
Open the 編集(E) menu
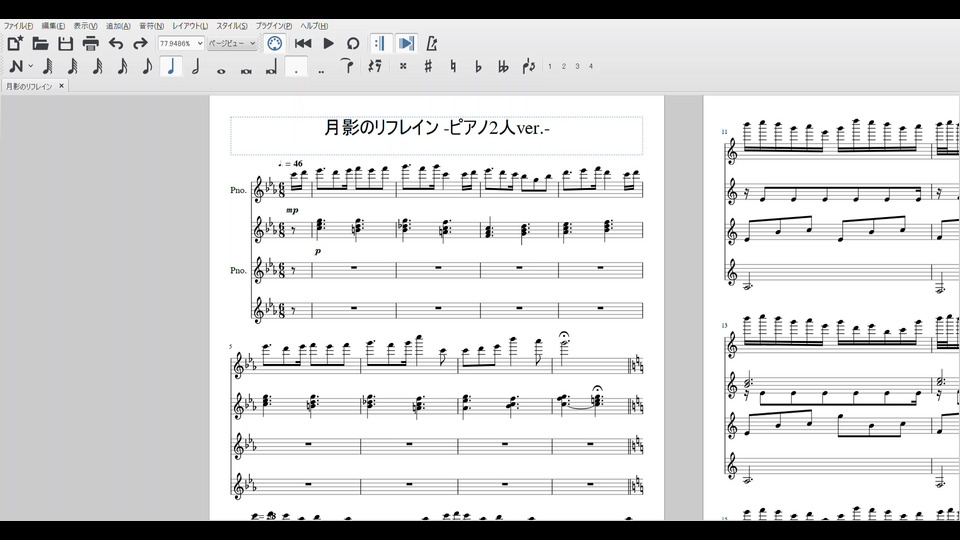(53, 26)
